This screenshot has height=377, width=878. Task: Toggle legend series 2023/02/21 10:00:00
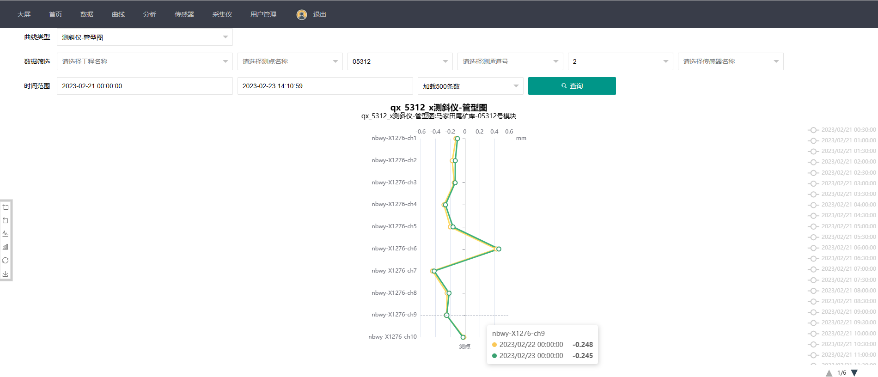pos(842,334)
